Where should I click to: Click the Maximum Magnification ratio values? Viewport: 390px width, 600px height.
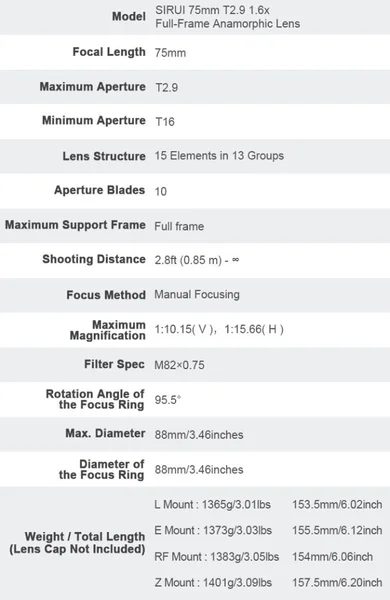[x=219, y=329]
